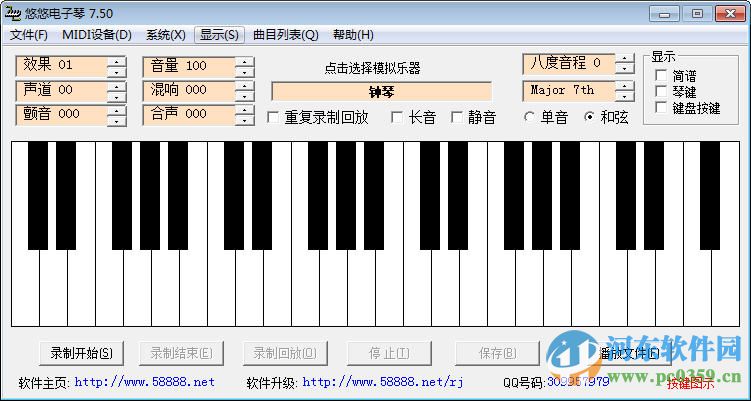This screenshot has width=751, height=401.
Task: Click the 停止(T) button
Action: (x=389, y=354)
